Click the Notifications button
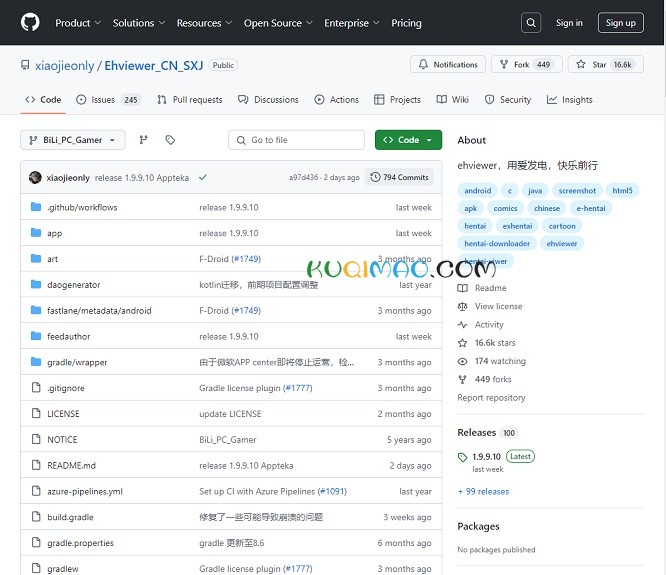The width and height of the screenshot is (666, 575). click(x=448, y=64)
